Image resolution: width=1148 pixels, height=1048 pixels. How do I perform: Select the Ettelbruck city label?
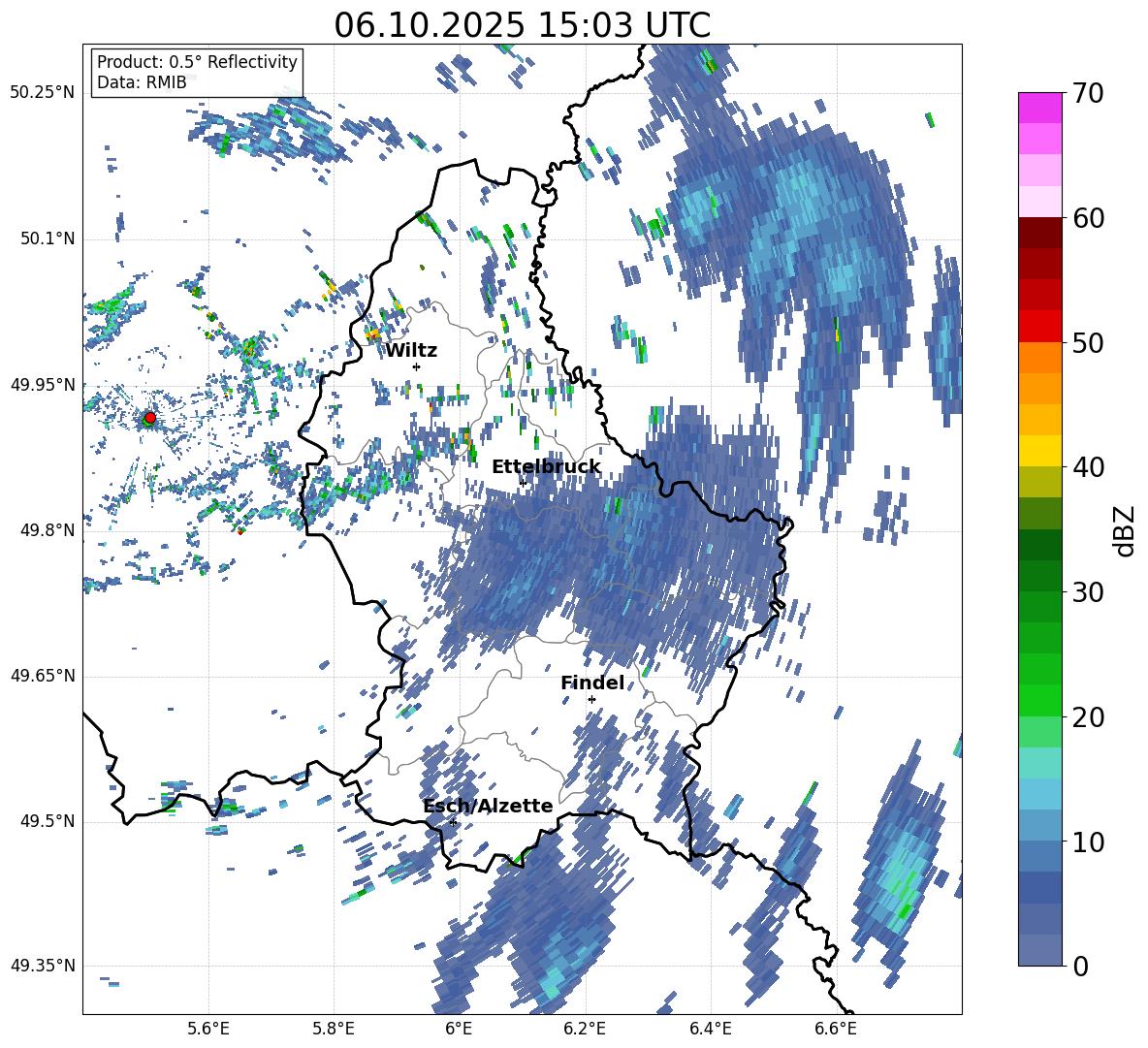pyautogui.click(x=546, y=467)
